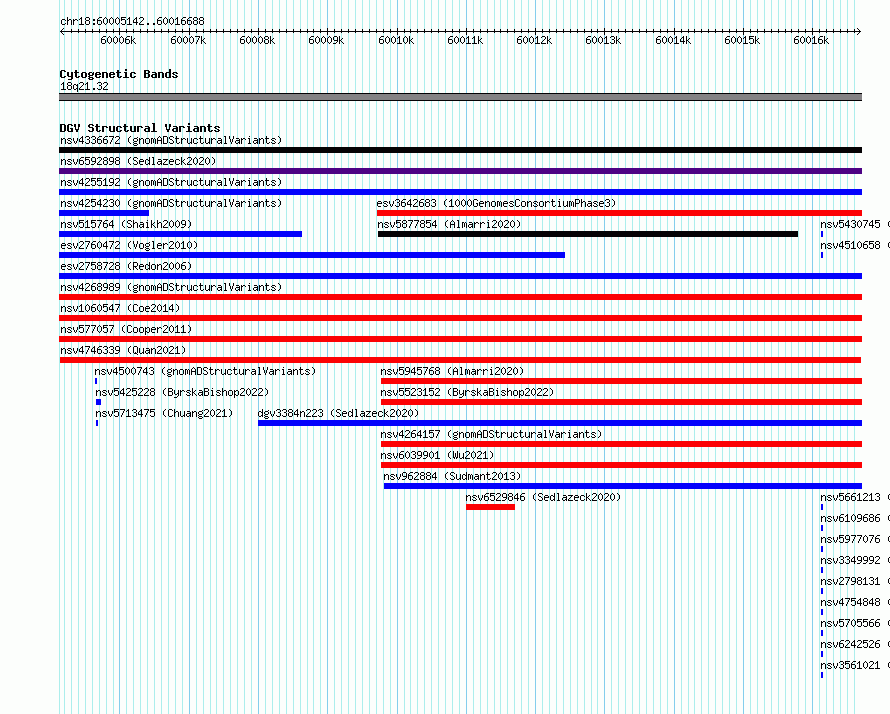The width and height of the screenshot is (890, 714).
Task: Open esv3642683 (1000GenomesConsortiumPhase3) label
Action: [x=496, y=203]
